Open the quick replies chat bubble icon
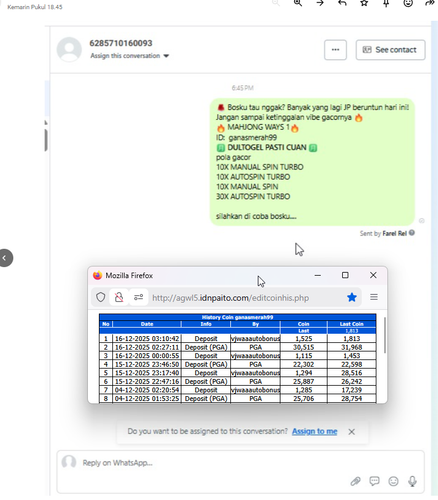Screen dimensions: 438x500 pyautogui.click(x=374, y=481)
